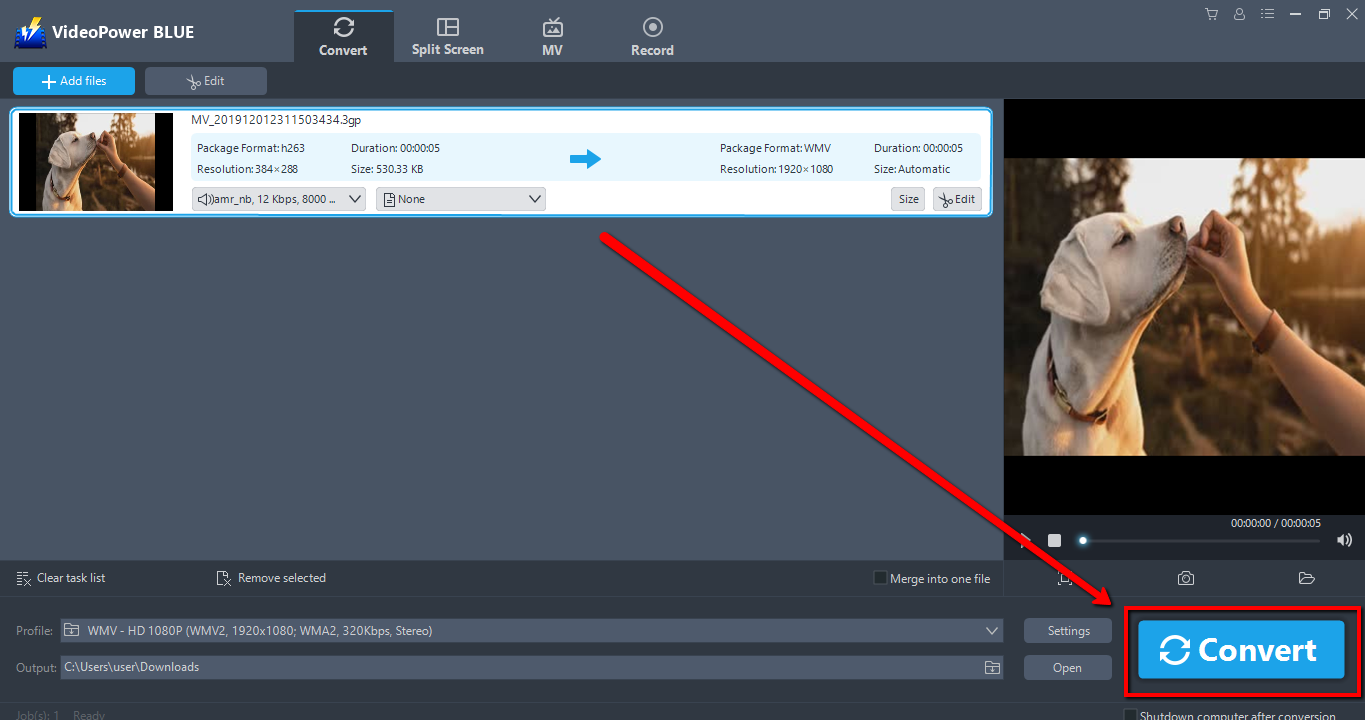Click the Remove selected icon
The width and height of the screenshot is (1365, 720).
click(223, 578)
